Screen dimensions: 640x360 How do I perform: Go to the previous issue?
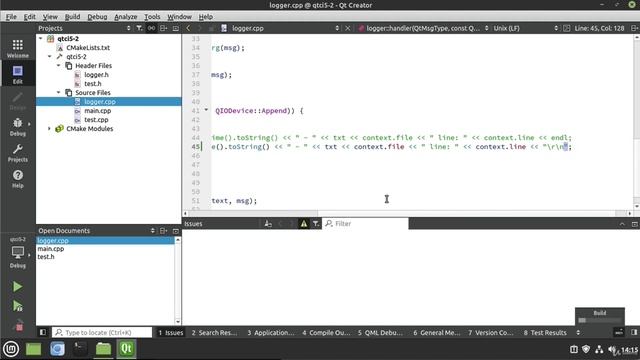[x=280, y=224]
